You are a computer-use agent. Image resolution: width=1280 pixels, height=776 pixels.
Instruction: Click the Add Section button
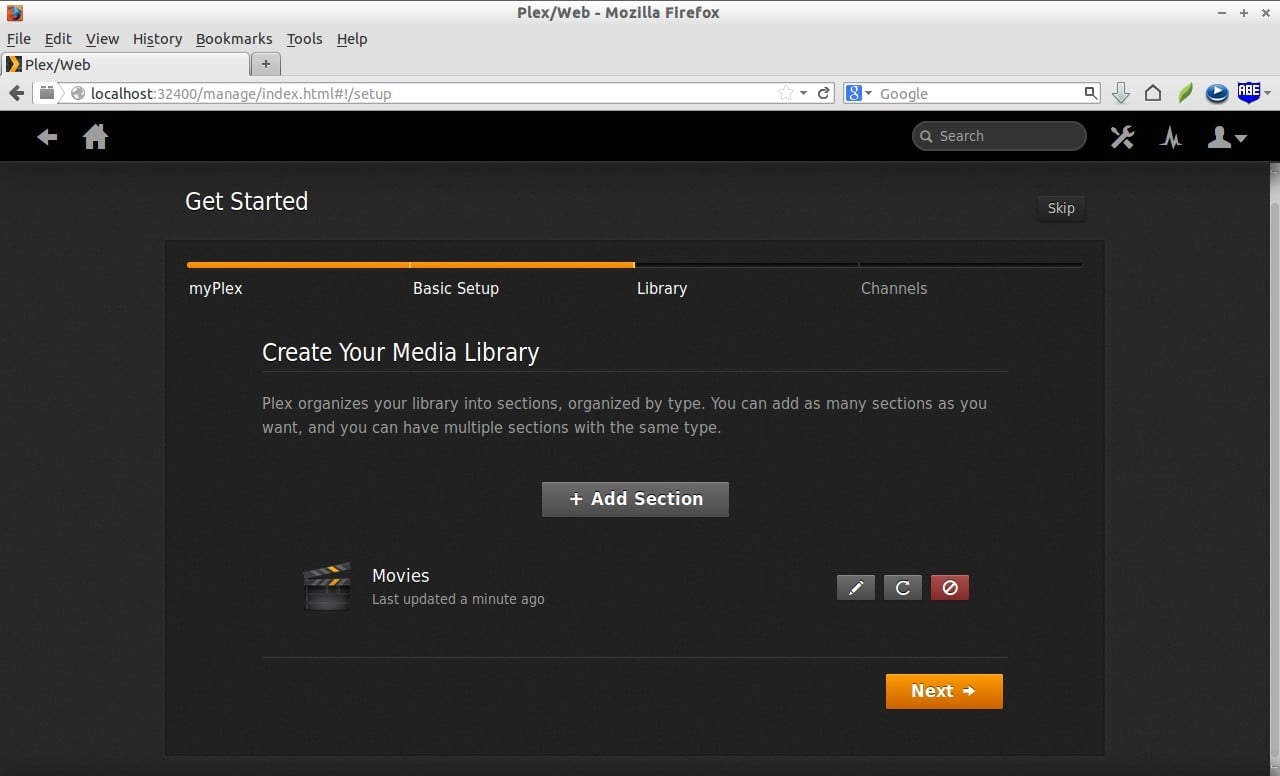point(635,499)
